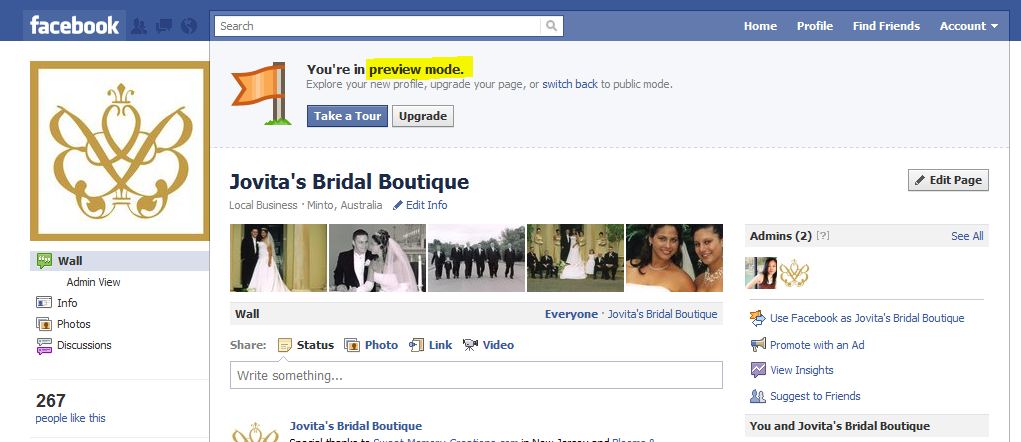
Task: Choose Link share option text
Action: coord(440,345)
